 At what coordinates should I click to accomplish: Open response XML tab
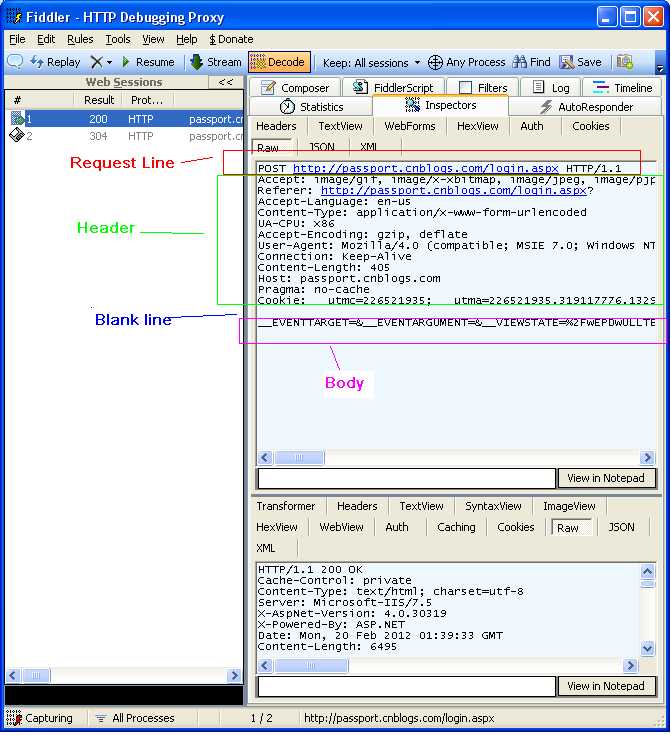(266, 548)
